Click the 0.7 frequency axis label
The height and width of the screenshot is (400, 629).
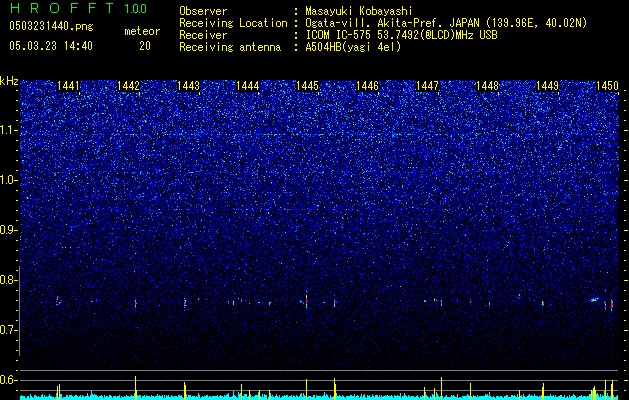coord(8,330)
